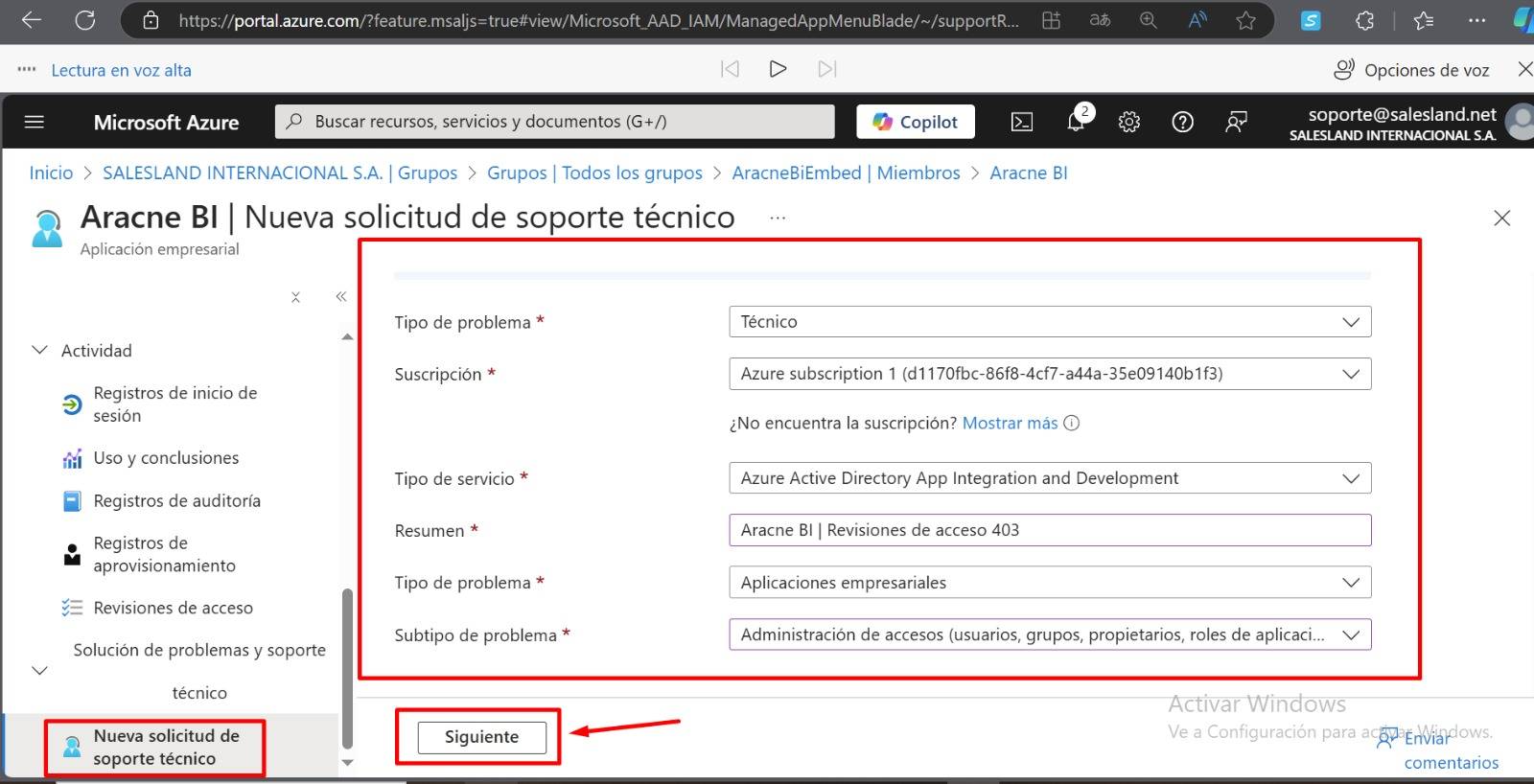Open the Tipo de servicio dropdown

(1050, 478)
